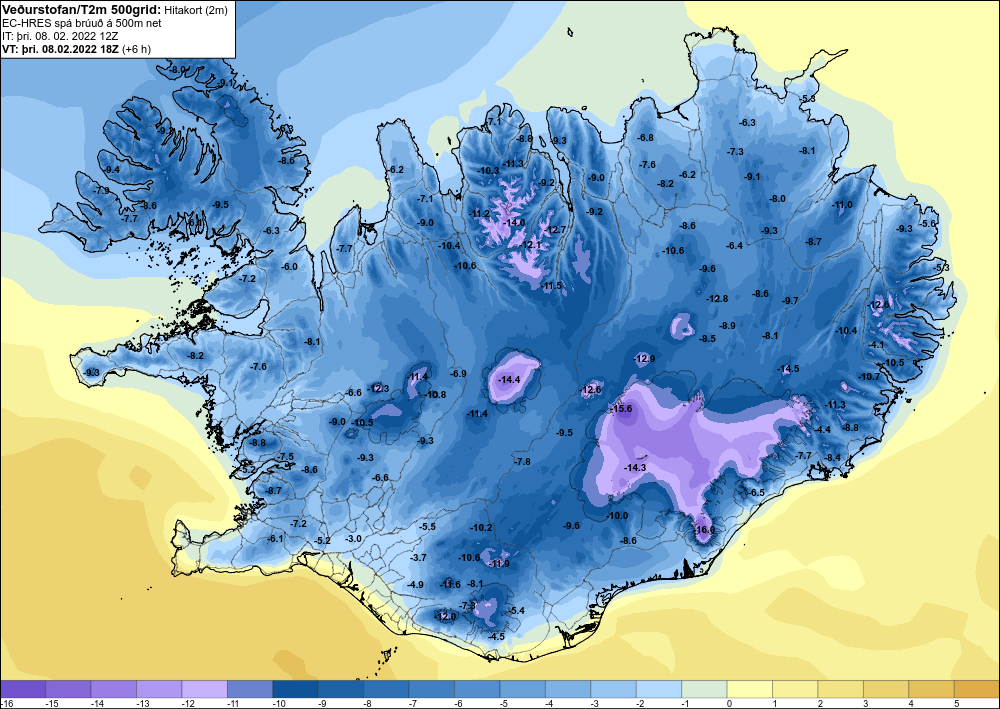Click the -11.2 temperature label
The width and height of the screenshot is (1000, 709).
(479, 213)
